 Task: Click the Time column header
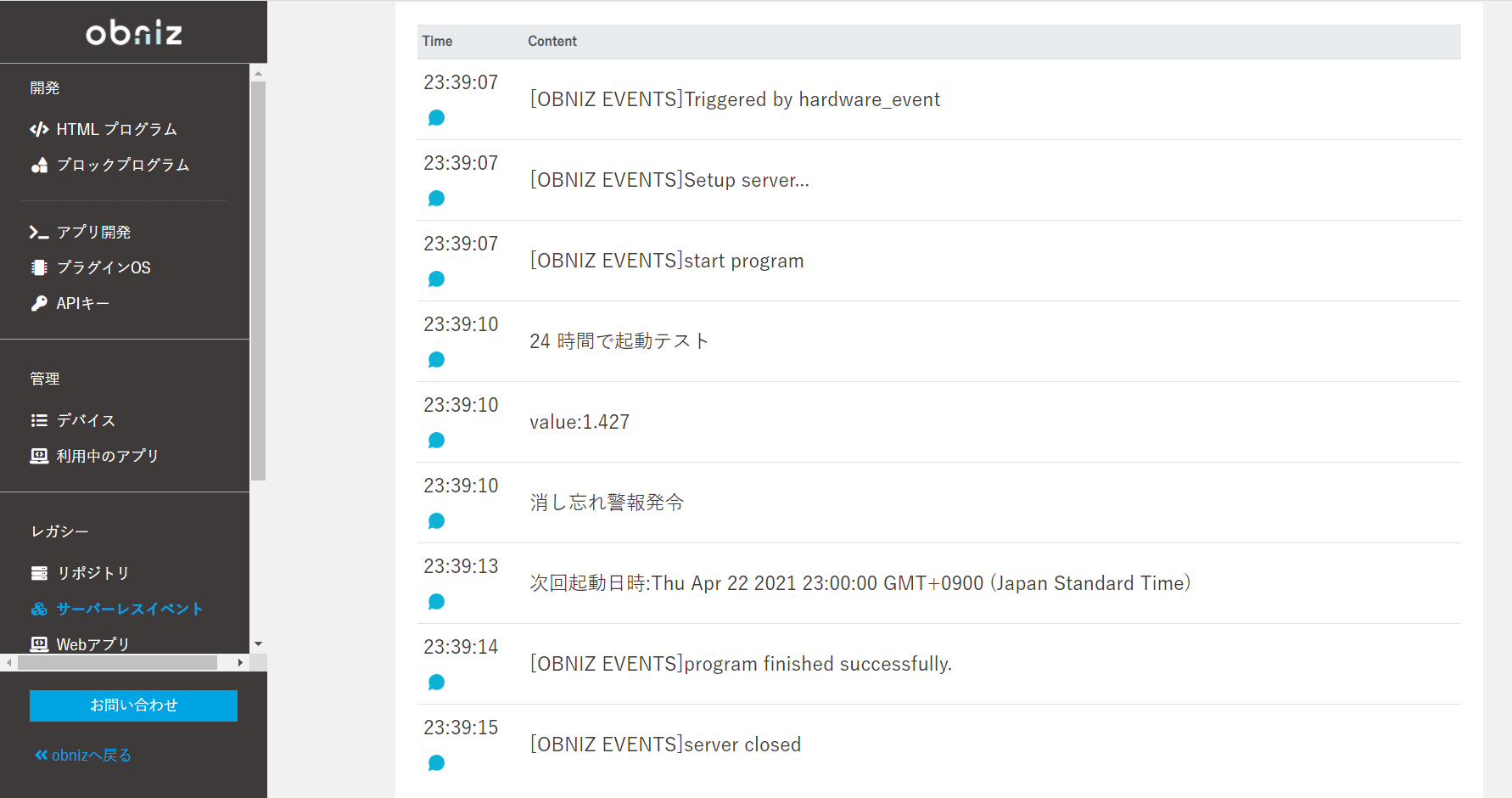point(437,41)
